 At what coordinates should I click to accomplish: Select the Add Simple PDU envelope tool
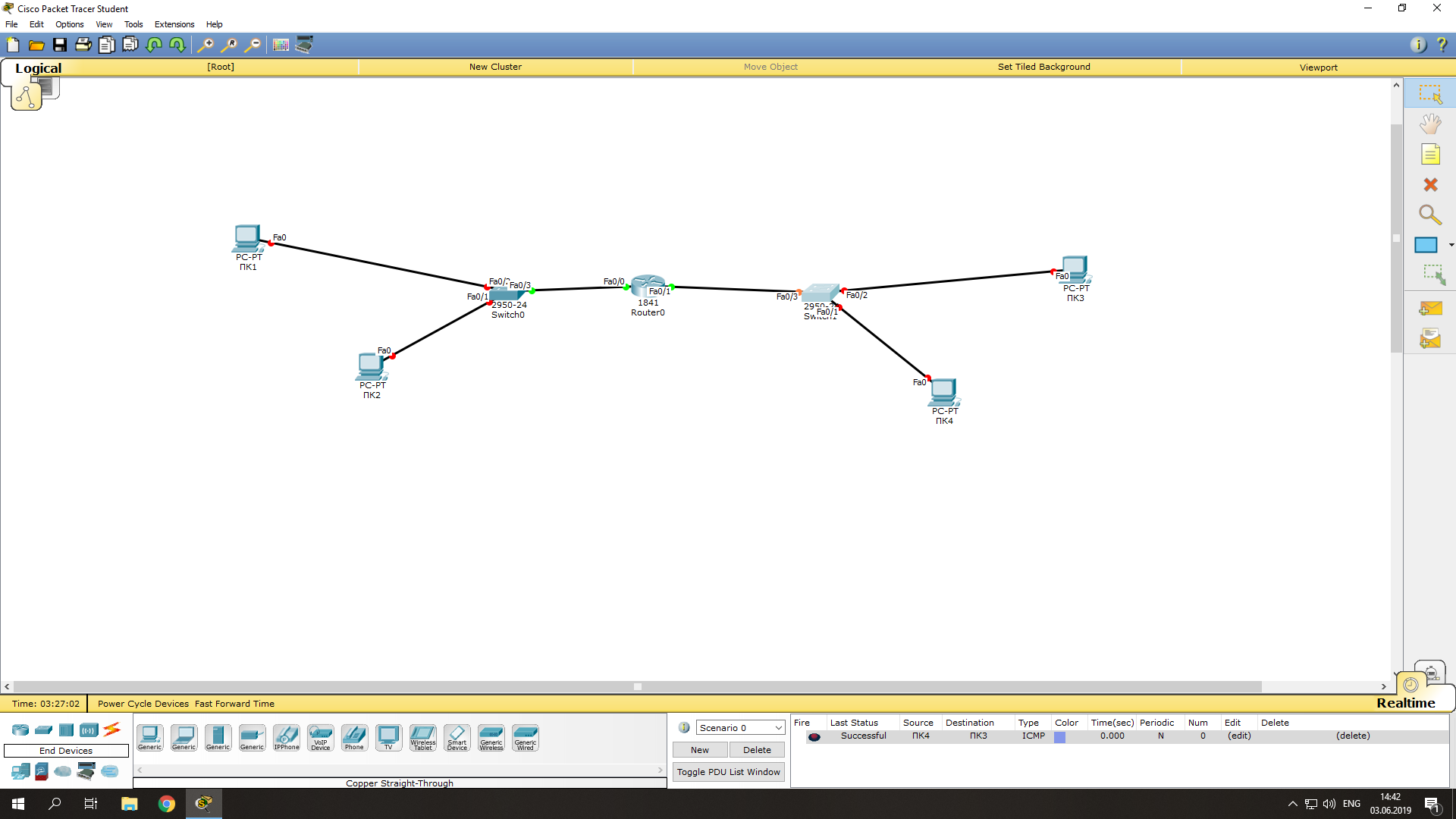1430,309
